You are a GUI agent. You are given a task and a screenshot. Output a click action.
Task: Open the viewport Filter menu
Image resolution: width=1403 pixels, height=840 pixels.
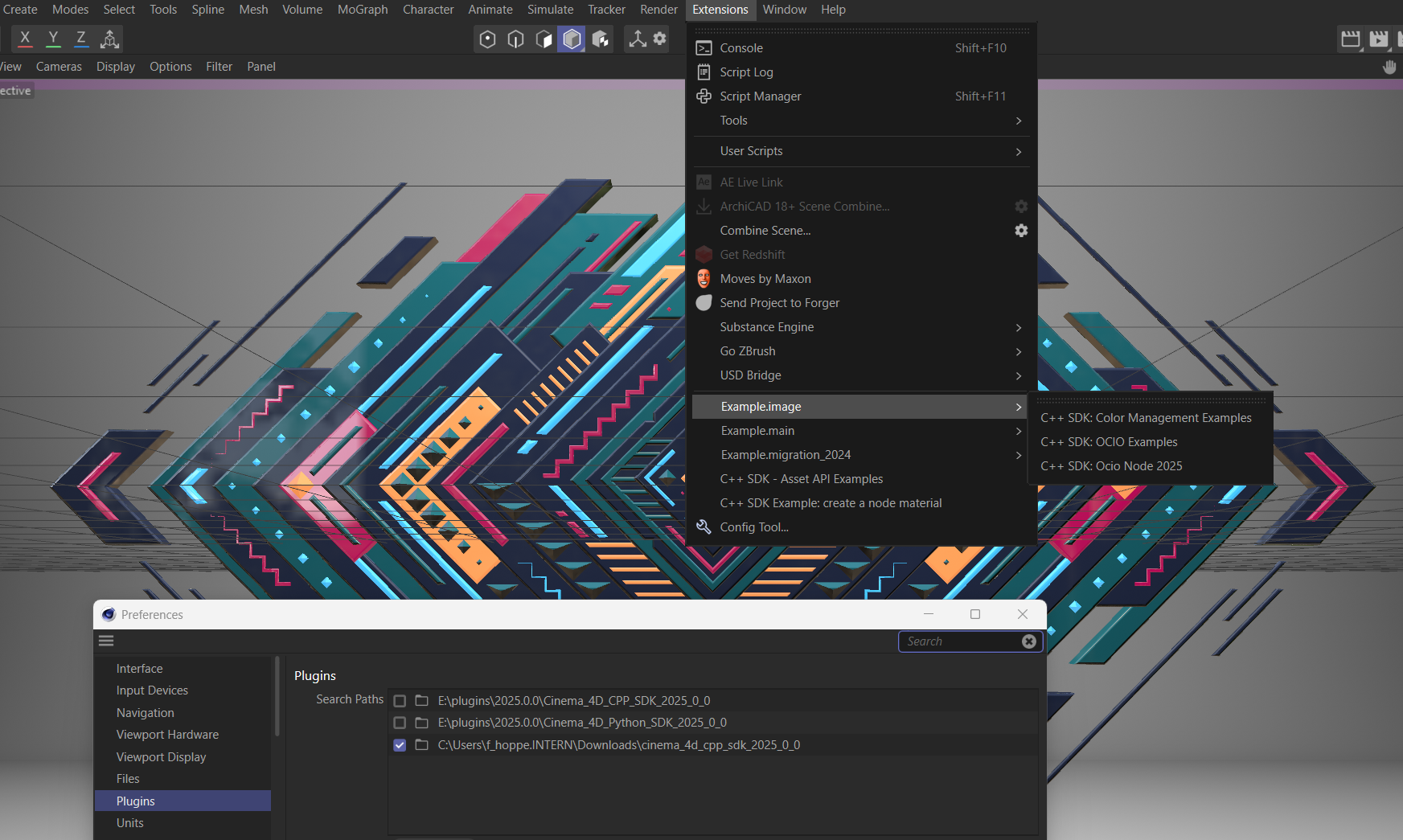coord(219,67)
